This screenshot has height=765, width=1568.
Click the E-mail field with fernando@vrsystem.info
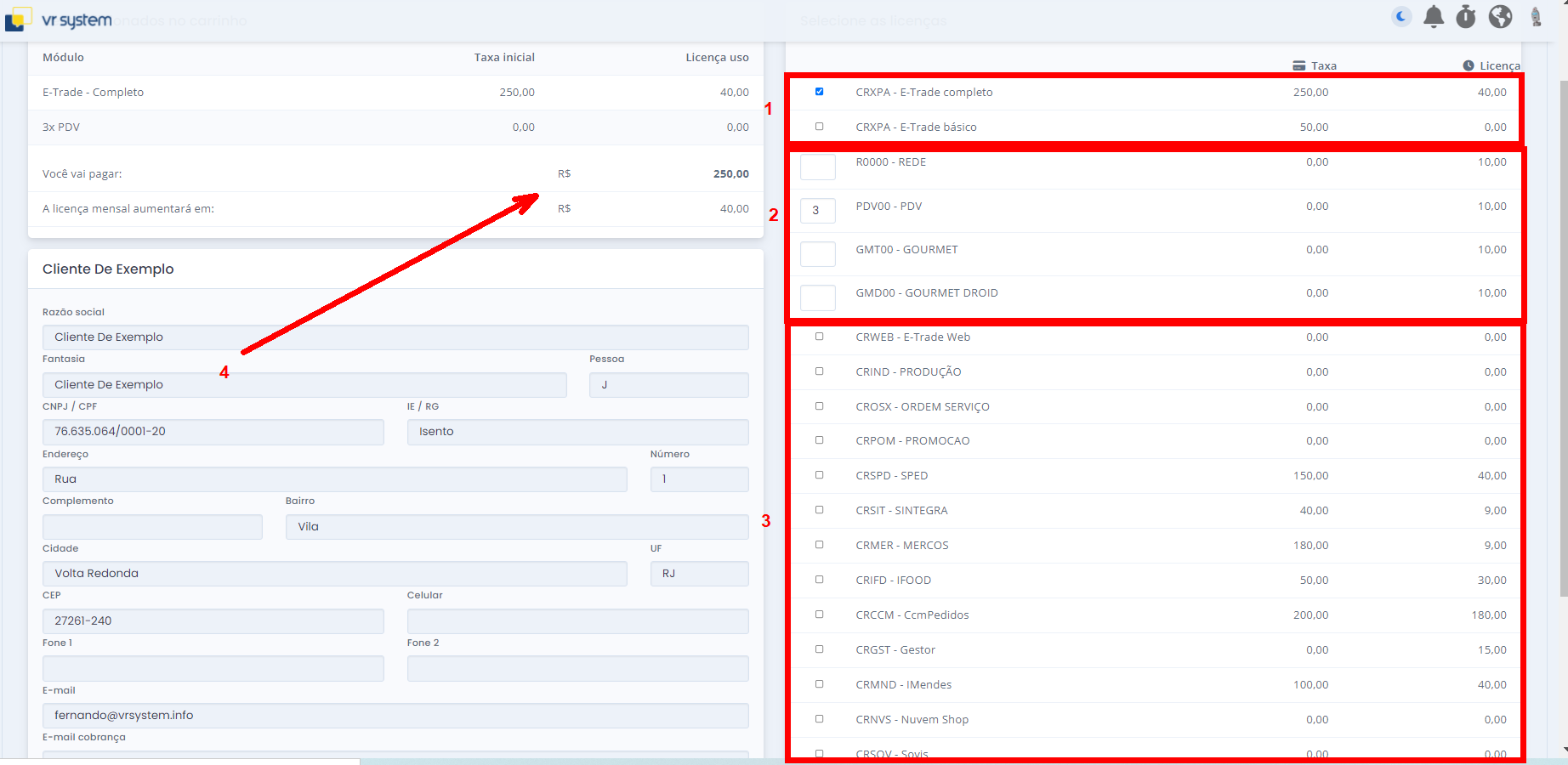pyautogui.click(x=395, y=716)
